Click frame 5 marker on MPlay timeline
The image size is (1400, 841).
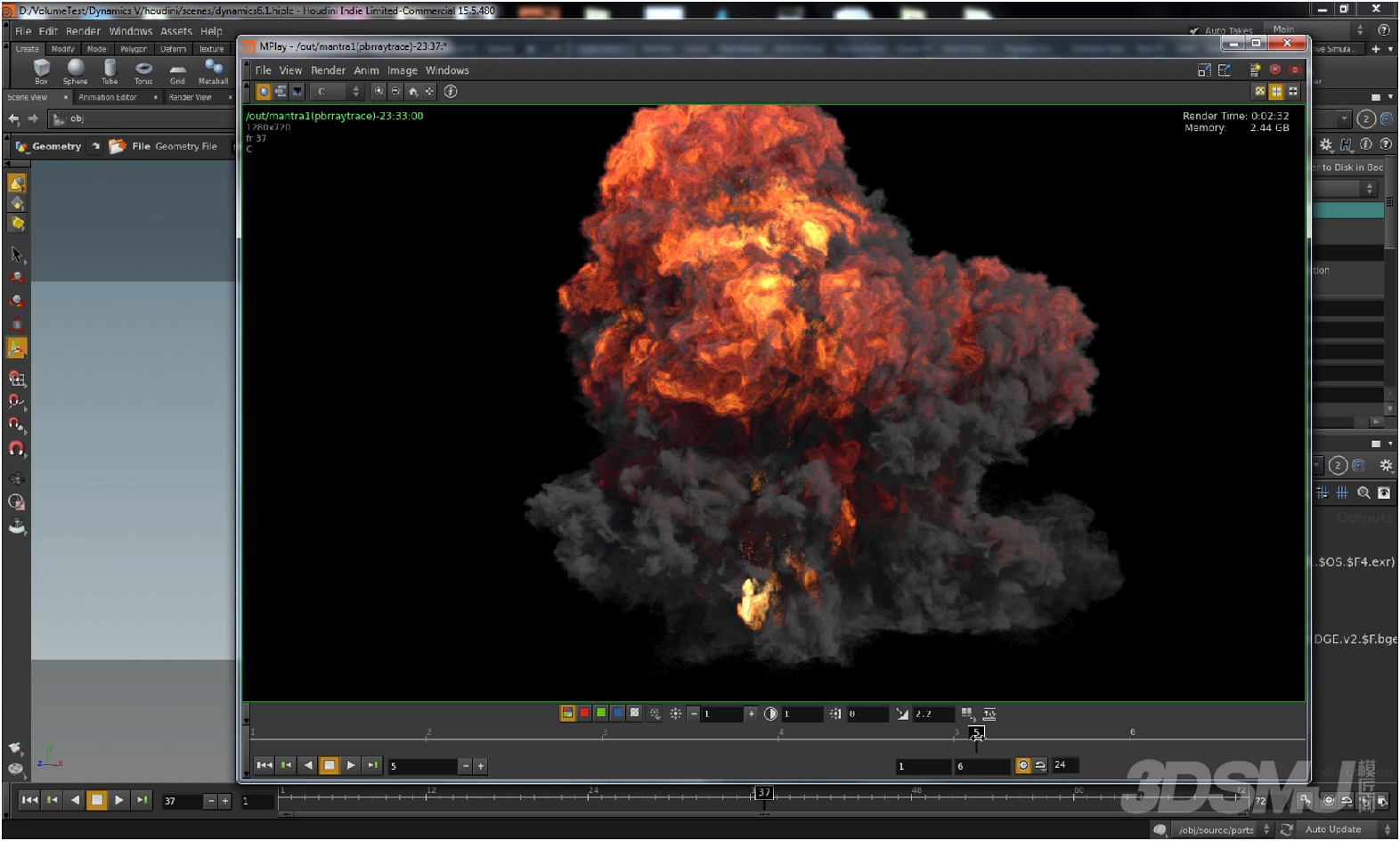tap(977, 733)
